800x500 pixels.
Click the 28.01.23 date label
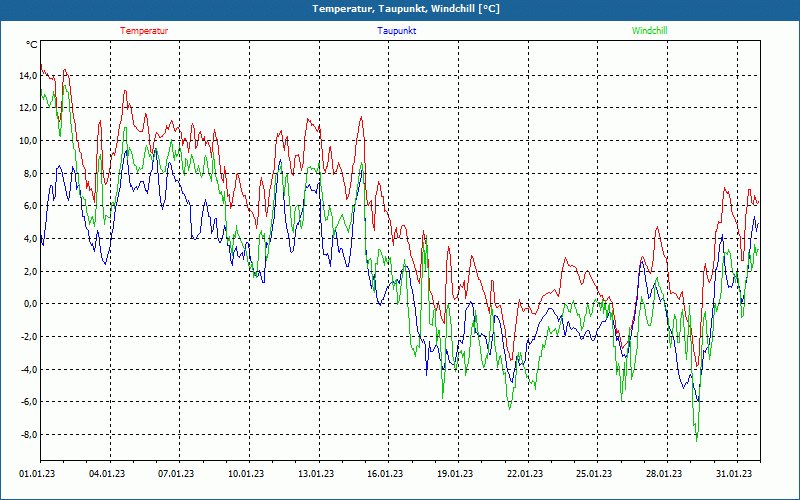(664, 474)
